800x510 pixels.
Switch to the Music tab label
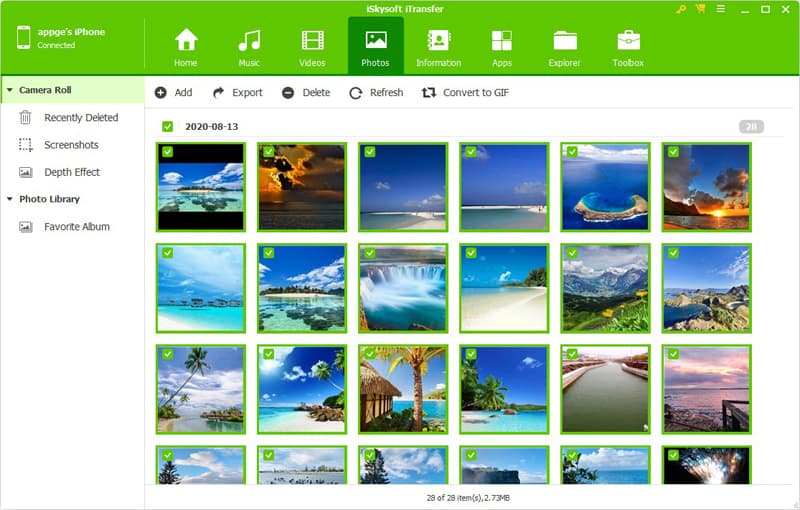pos(249,63)
